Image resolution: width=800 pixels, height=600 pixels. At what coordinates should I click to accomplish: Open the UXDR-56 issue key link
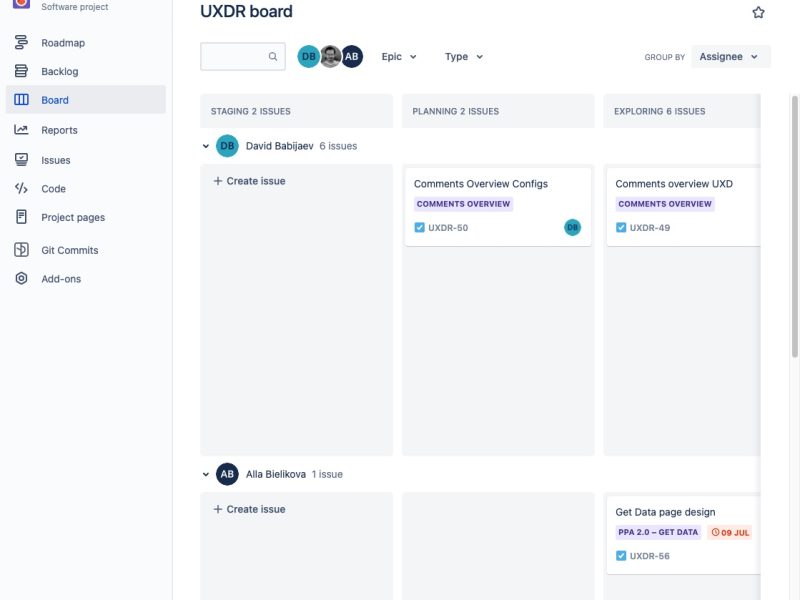pos(649,556)
